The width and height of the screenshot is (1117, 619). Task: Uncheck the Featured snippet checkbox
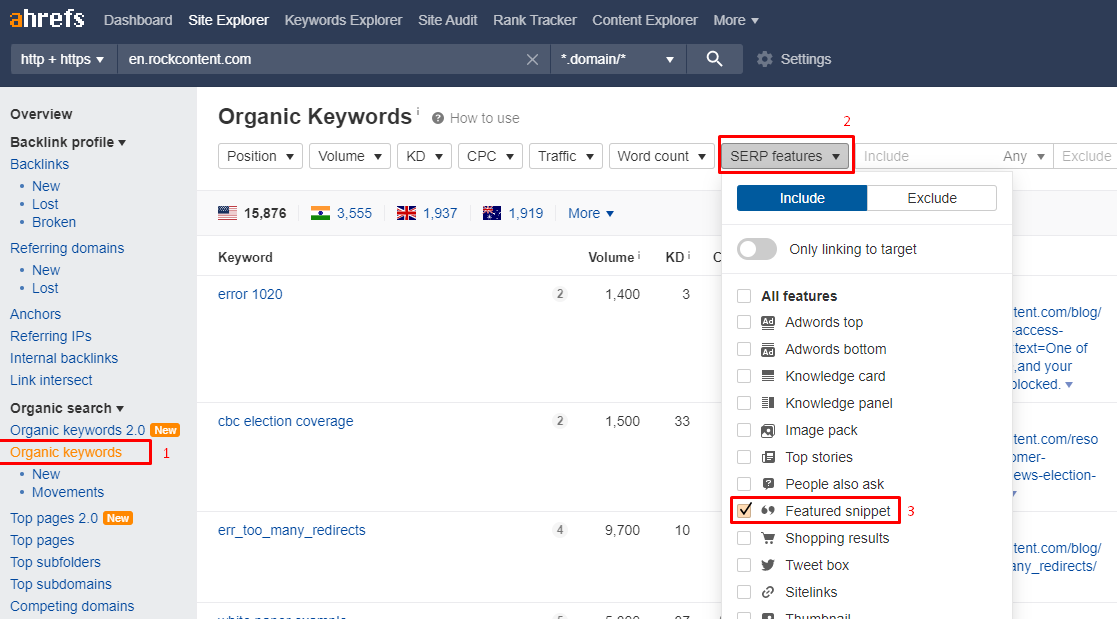744,511
